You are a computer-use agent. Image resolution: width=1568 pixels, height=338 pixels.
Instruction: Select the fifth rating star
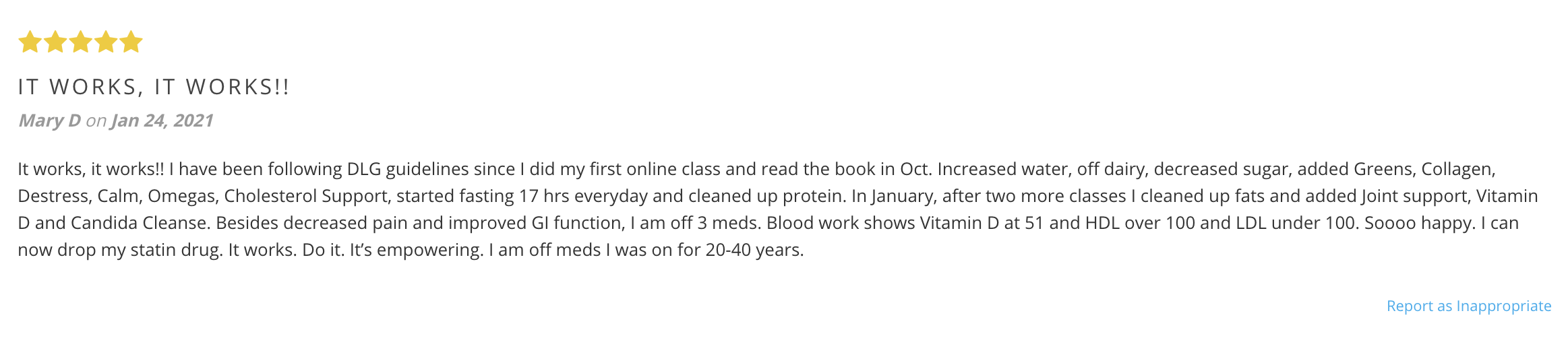131,42
